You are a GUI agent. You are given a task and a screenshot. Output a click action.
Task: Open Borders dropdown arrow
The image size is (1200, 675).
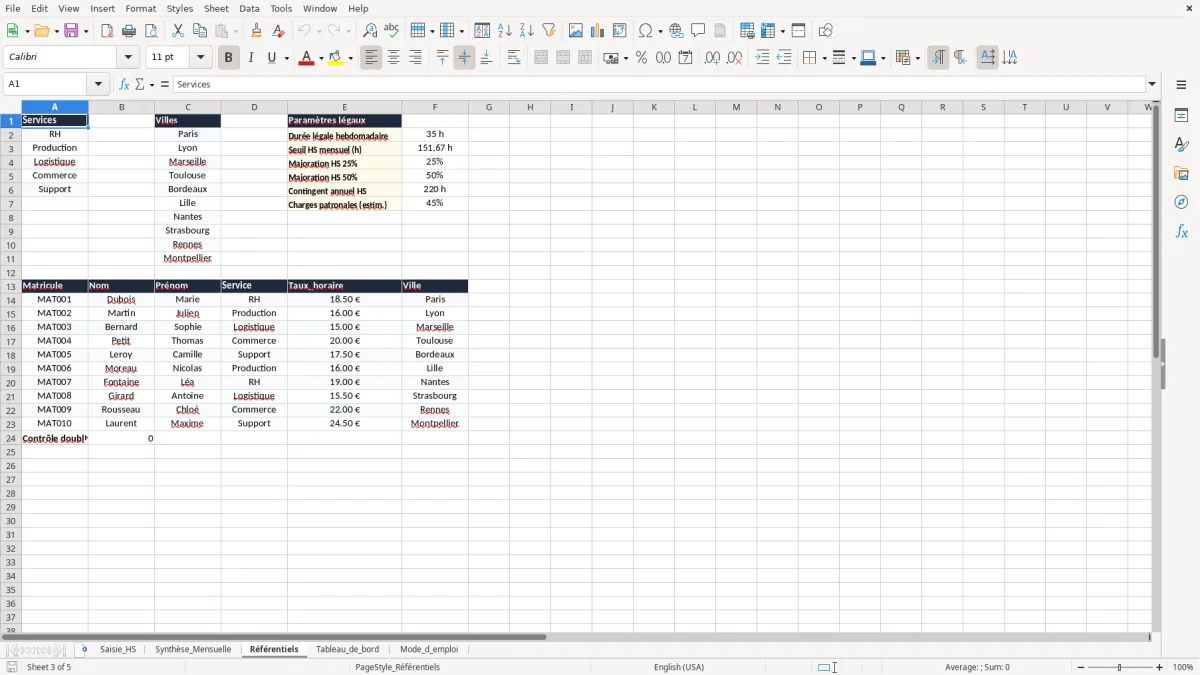click(x=824, y=58)
